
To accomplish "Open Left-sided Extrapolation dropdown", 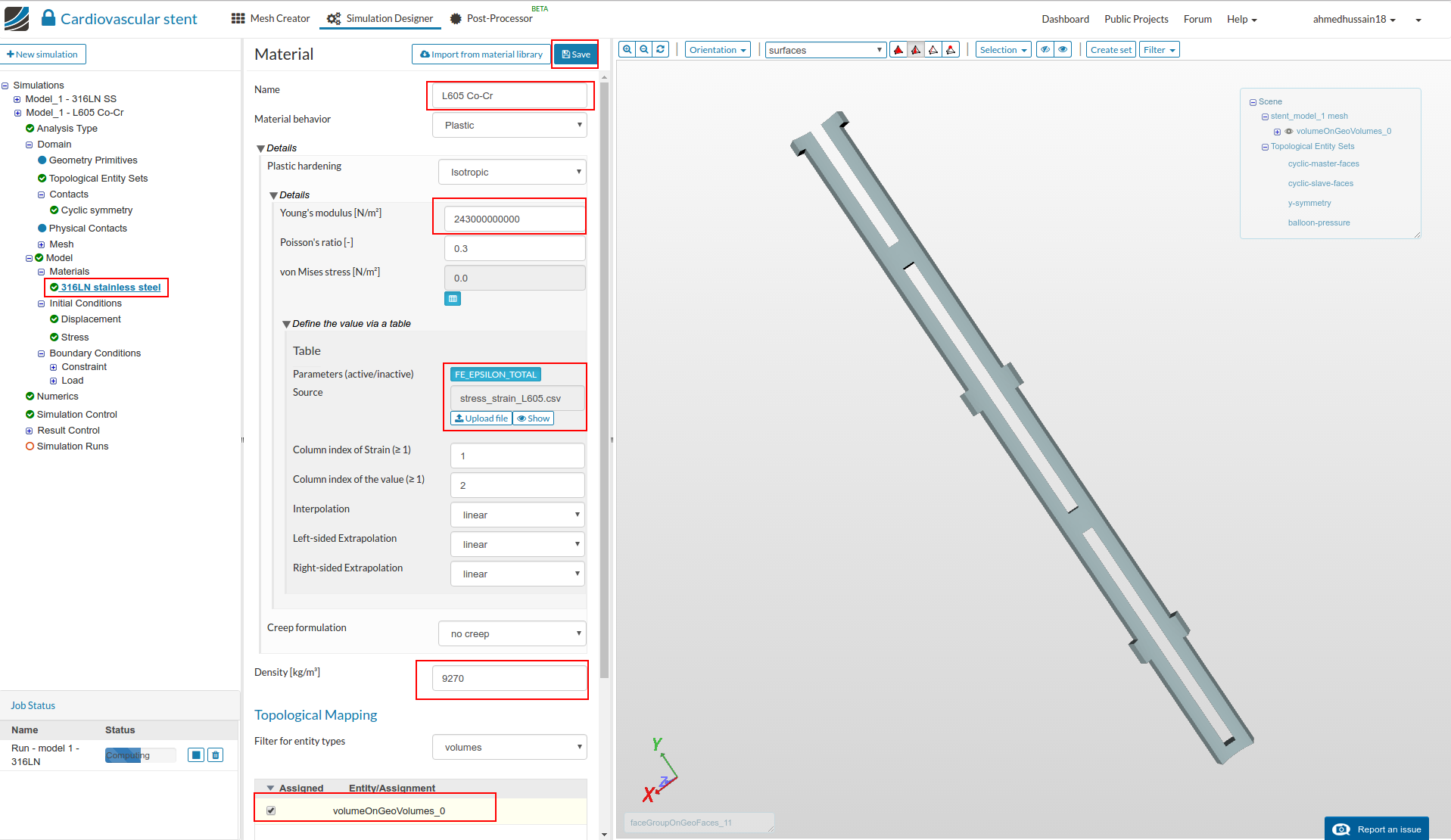I will pos(518,544).
